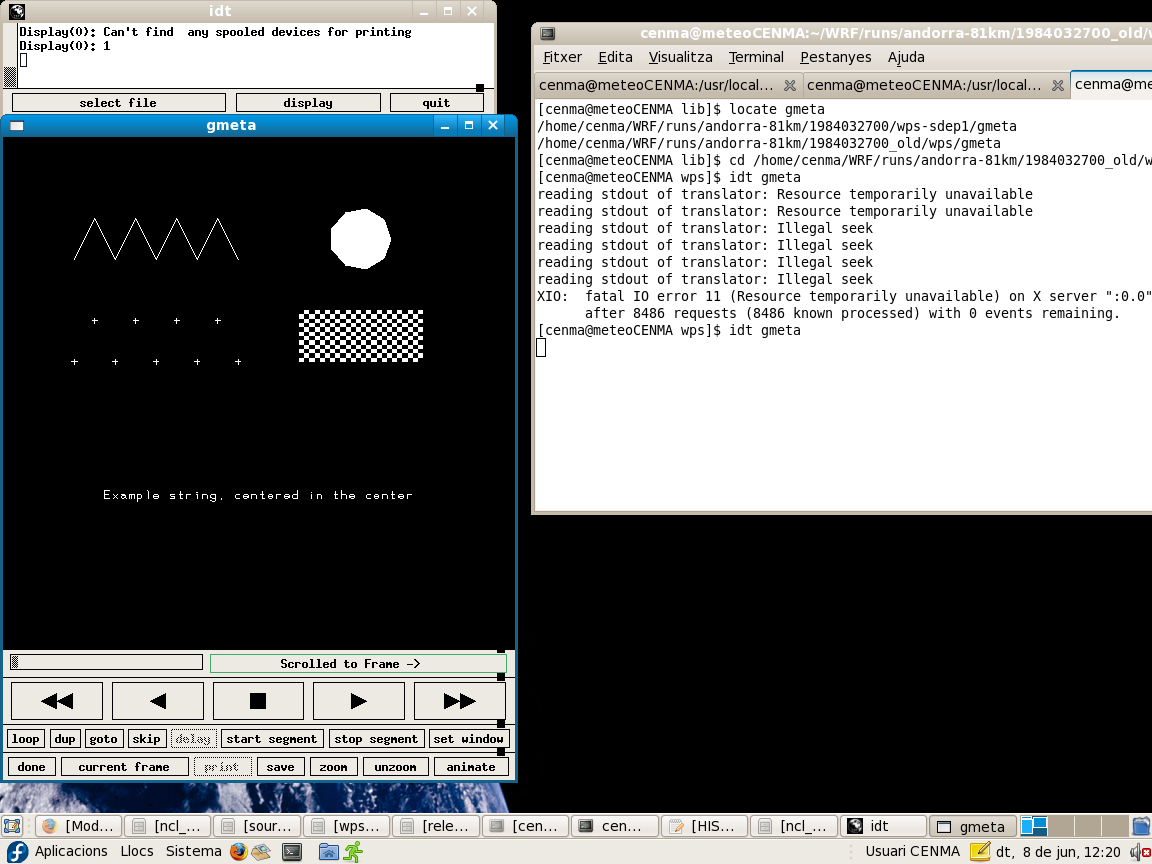Toggle the zoom button in gmeta
Screen dimensions: 1152x864
[x=333, y=767]
